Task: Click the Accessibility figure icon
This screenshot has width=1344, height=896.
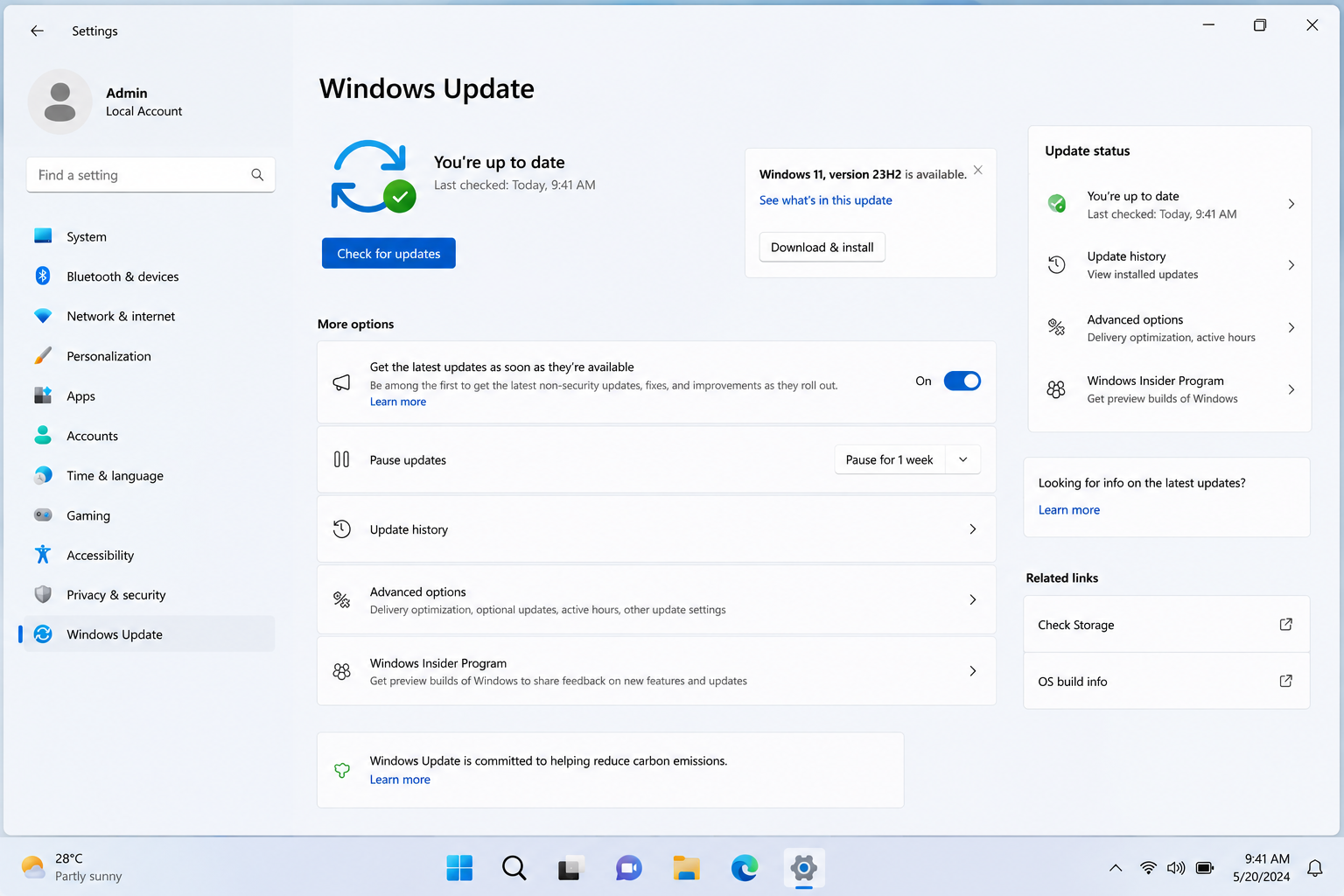Action: click(43, 555)
